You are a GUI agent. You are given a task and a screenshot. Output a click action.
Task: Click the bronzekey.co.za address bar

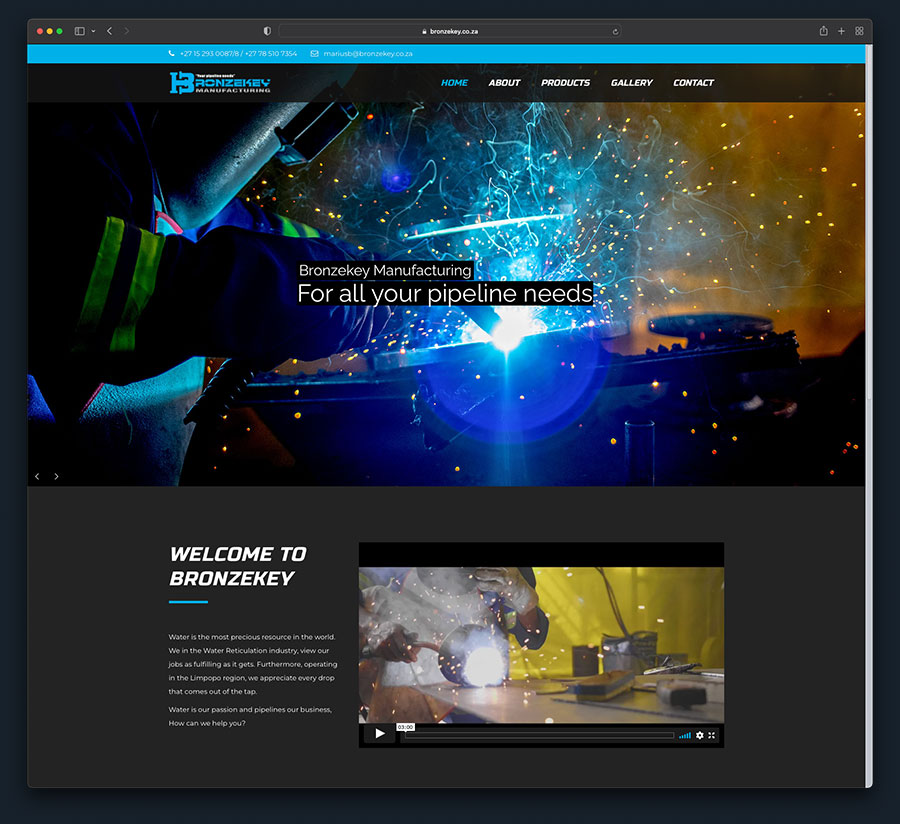coord(450,31)
